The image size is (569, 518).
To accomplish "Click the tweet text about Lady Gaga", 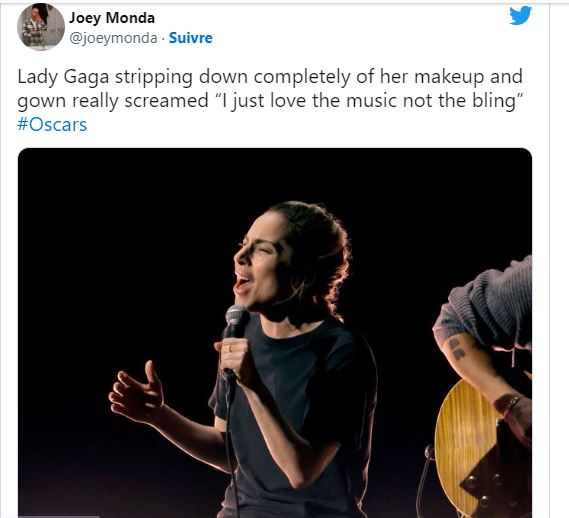I will pyautogui.click(x=270, y=100).
